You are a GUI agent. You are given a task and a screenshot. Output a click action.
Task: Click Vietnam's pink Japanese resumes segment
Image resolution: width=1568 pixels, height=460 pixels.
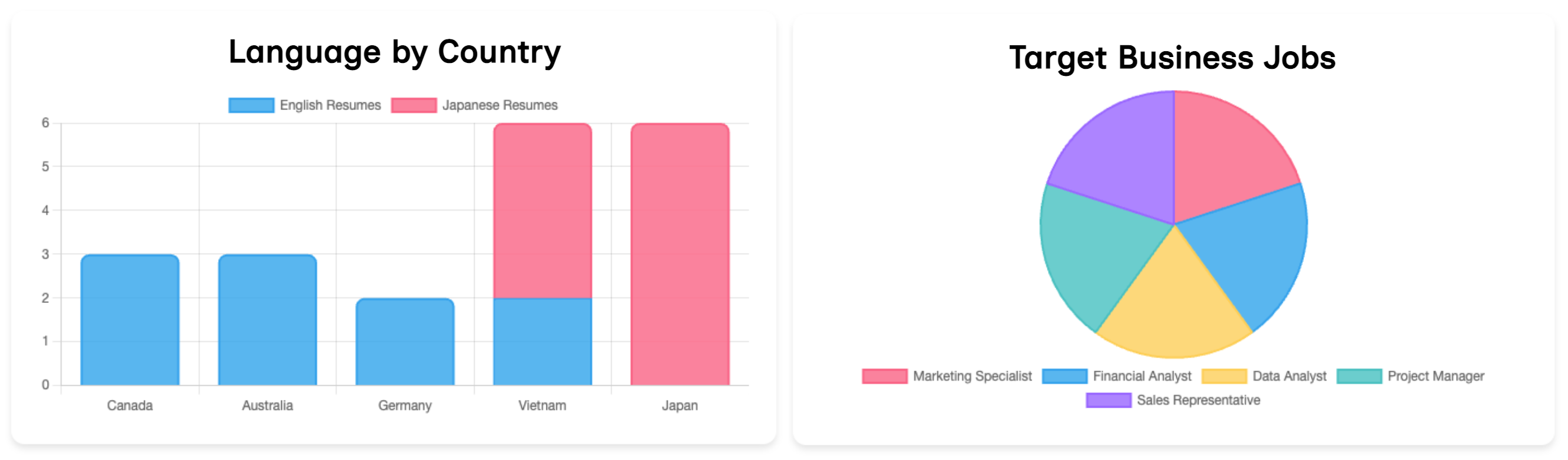point(542,210)
